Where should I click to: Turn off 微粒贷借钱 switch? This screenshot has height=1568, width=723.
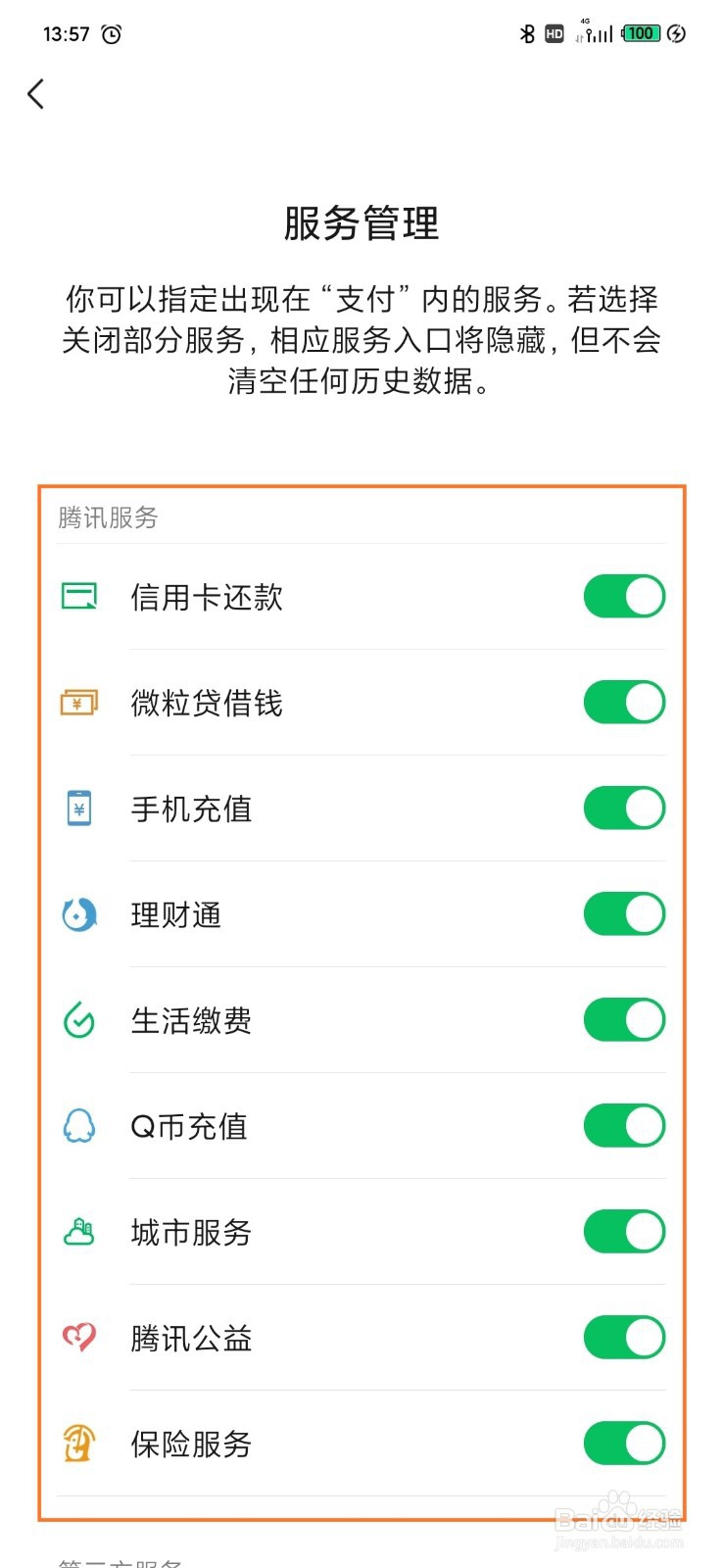624,702
